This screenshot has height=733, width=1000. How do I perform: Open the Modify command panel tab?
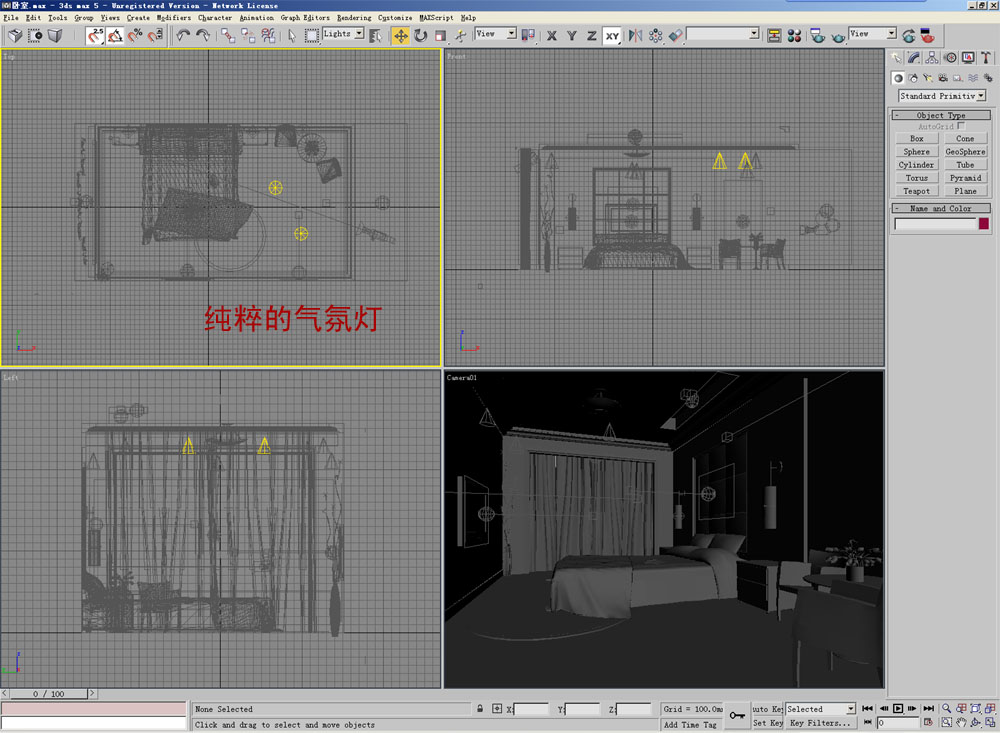[x=914, y=58]
